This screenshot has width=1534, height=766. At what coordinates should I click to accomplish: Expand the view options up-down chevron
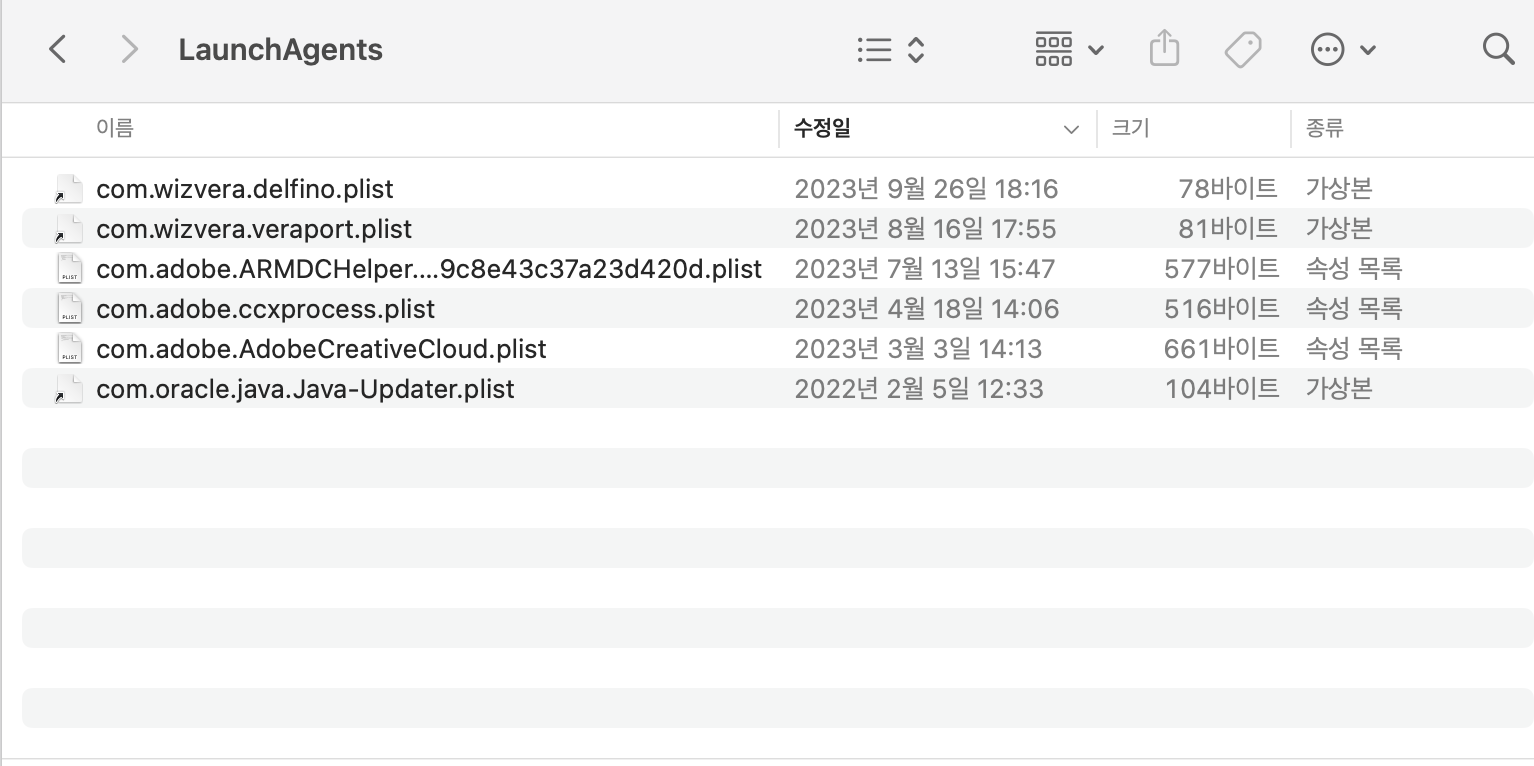(x=916, y=49)
